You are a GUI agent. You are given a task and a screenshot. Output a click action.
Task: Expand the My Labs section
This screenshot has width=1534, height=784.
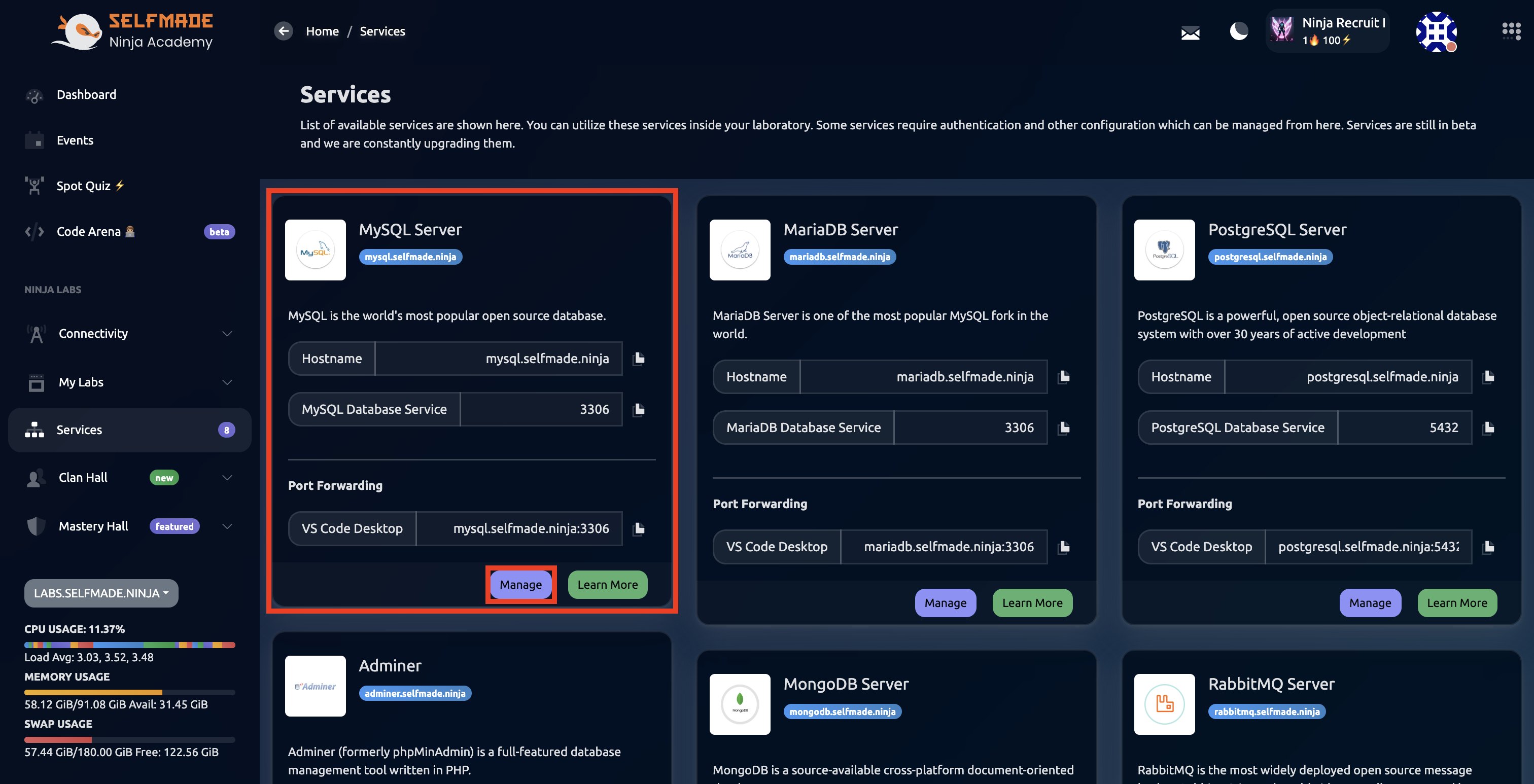click(x=130, y=382)
